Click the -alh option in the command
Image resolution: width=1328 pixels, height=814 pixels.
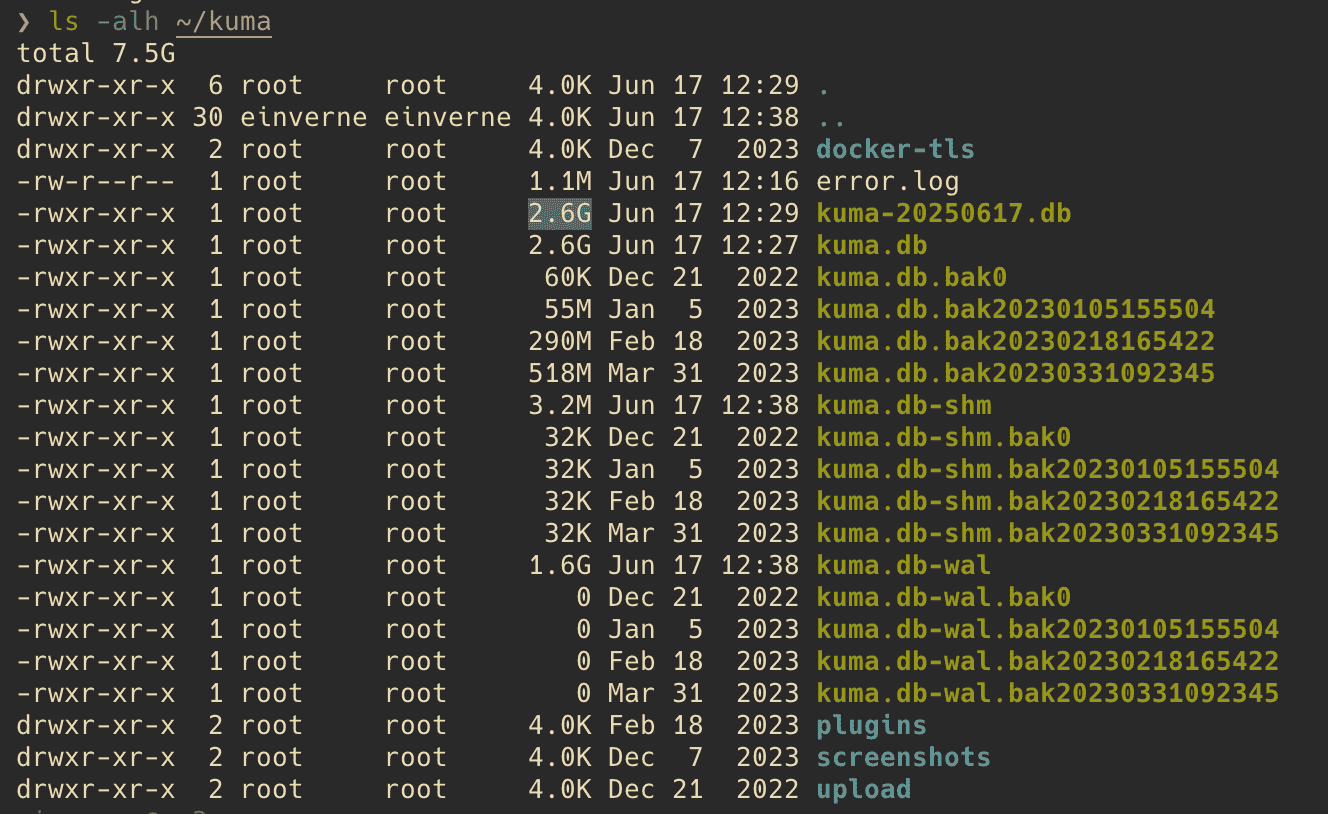(x=128, y=22)
